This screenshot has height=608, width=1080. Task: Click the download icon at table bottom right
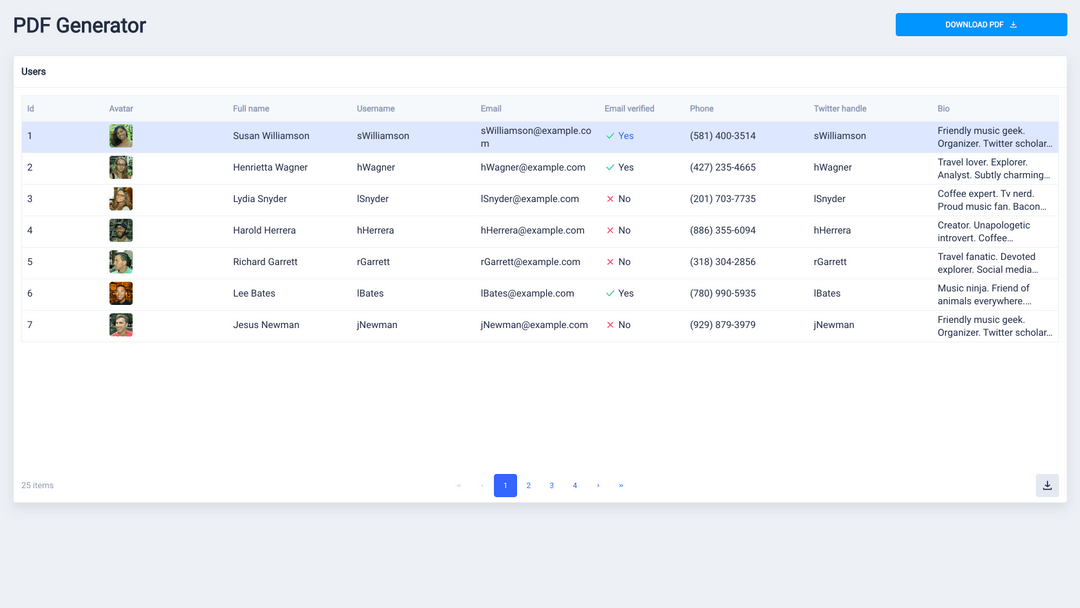tap(1047, 485)
